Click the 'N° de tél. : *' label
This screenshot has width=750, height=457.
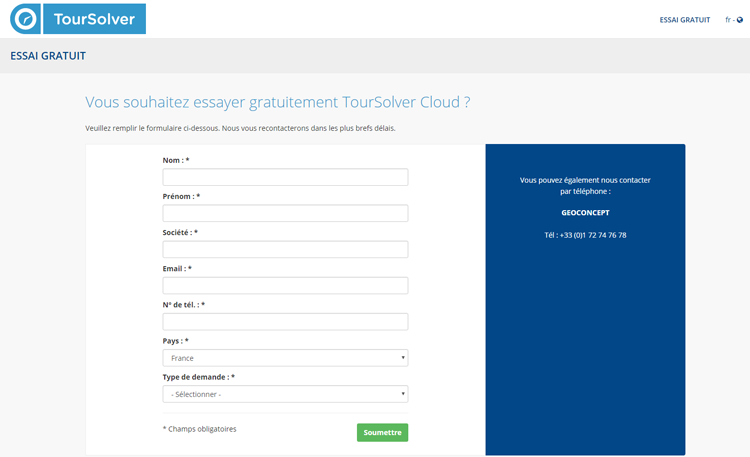(184, 305)
